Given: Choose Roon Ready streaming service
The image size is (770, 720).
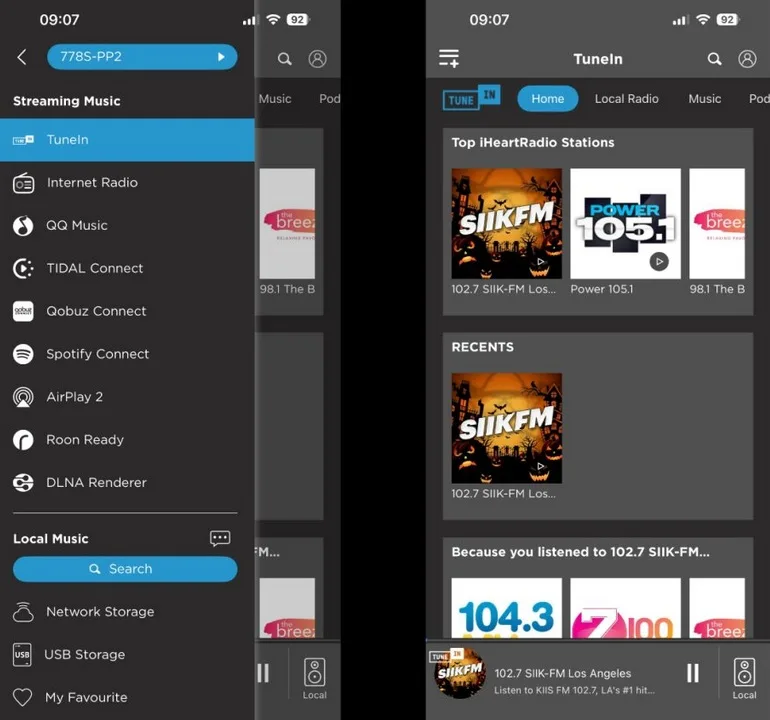Looking at the screenshot, I should pos(85,440).
